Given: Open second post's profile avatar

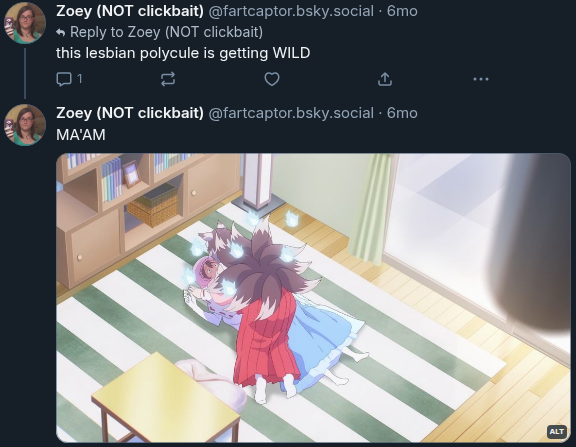Looking at the screenshot, I should [x=25, y=125].
